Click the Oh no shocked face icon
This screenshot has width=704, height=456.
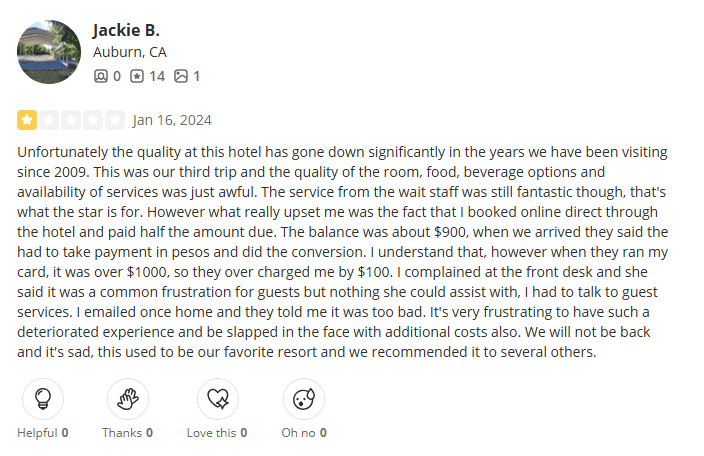pos(304,399)
